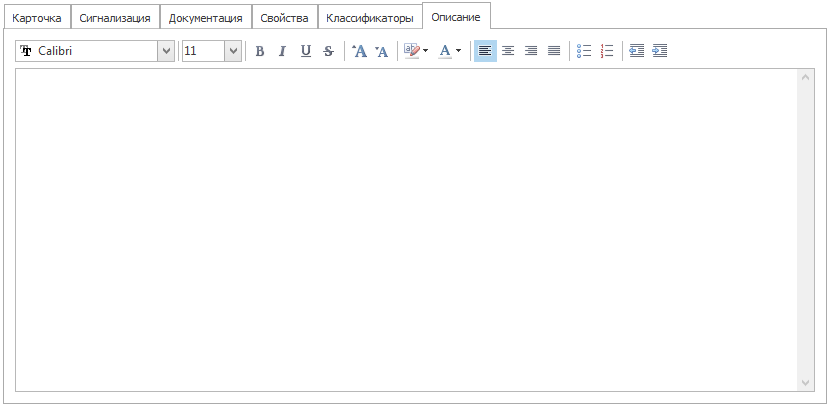The height and width of the screenshot is (407, 833).
Task: Align text right
Action: (x=531, y=51)
